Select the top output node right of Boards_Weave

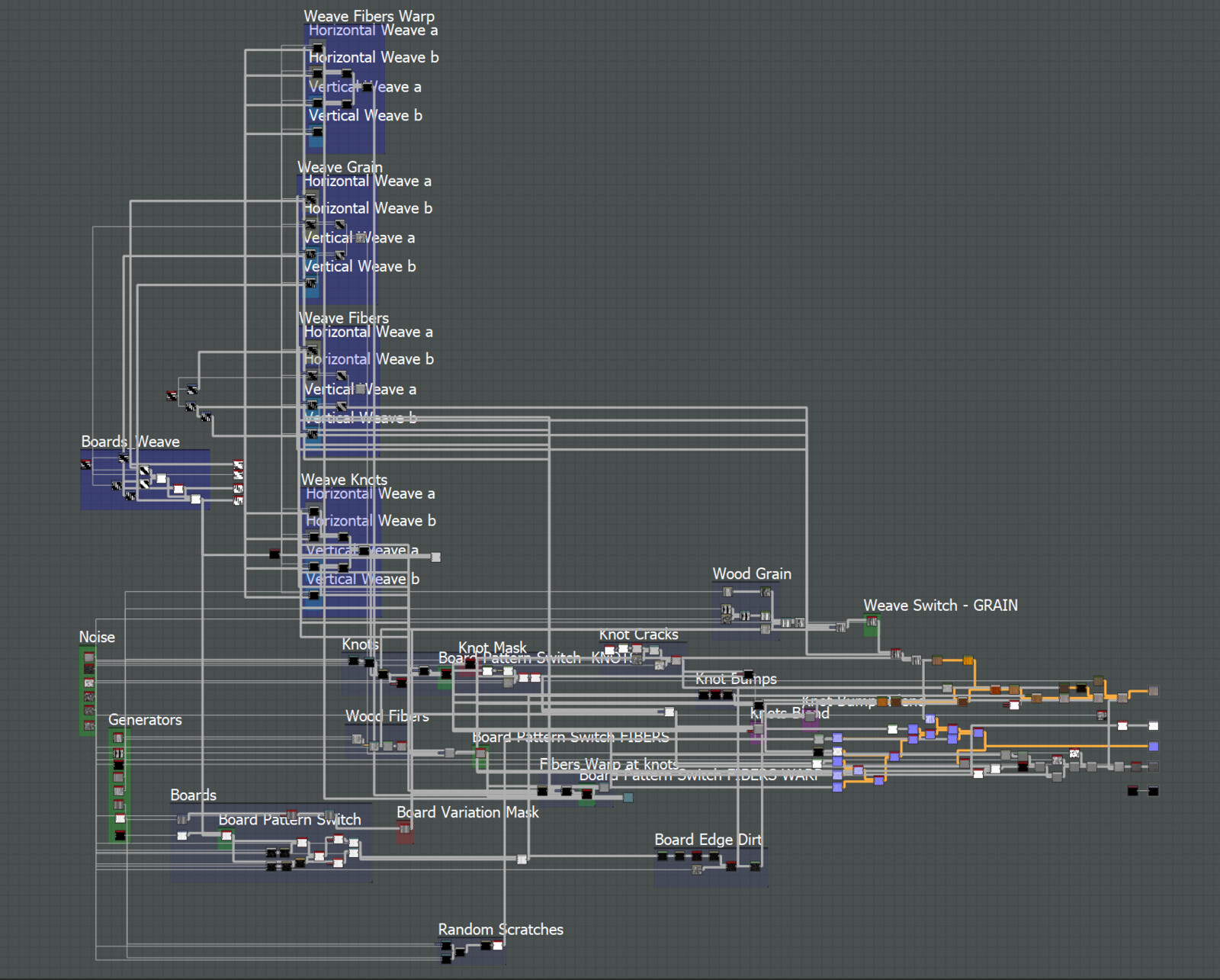pyautogui.click(x=238, y=464)
